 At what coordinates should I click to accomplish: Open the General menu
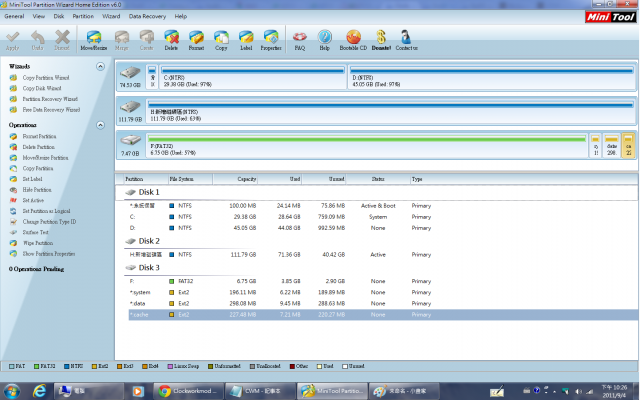point(14,16)
